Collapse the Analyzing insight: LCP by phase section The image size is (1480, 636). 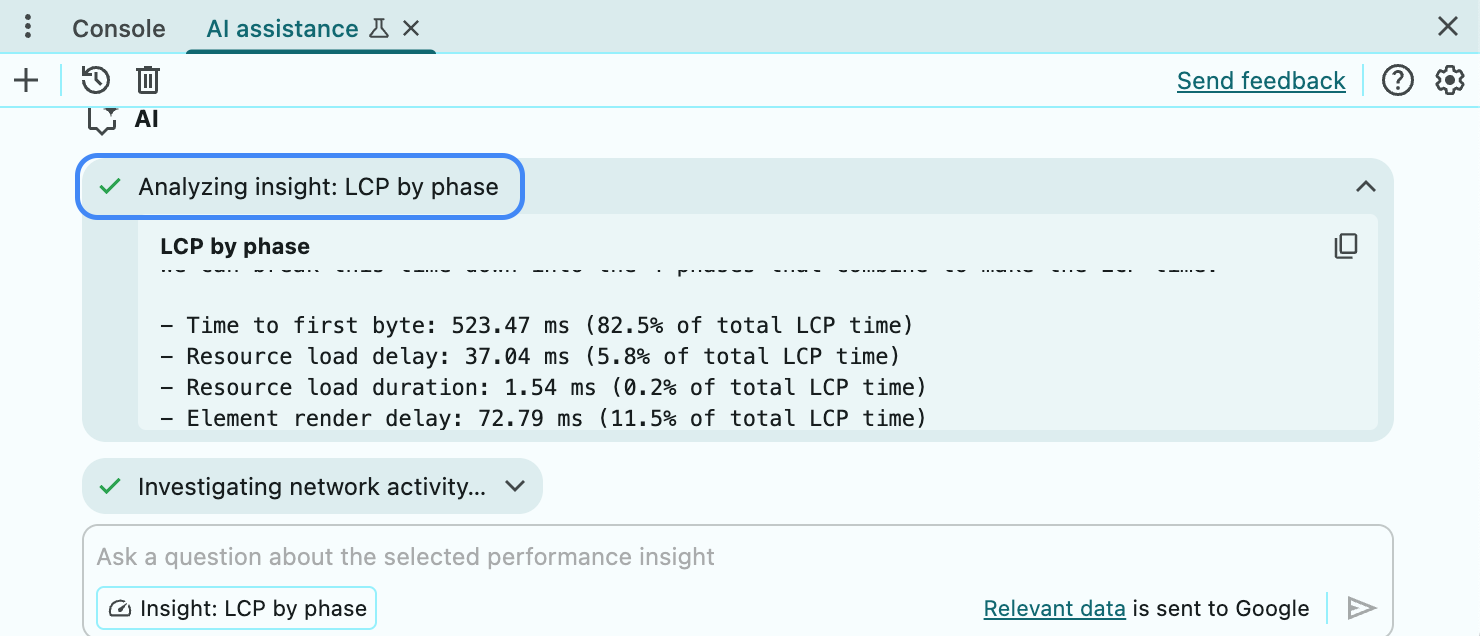pyautogui.click(x=1365, y=186)
